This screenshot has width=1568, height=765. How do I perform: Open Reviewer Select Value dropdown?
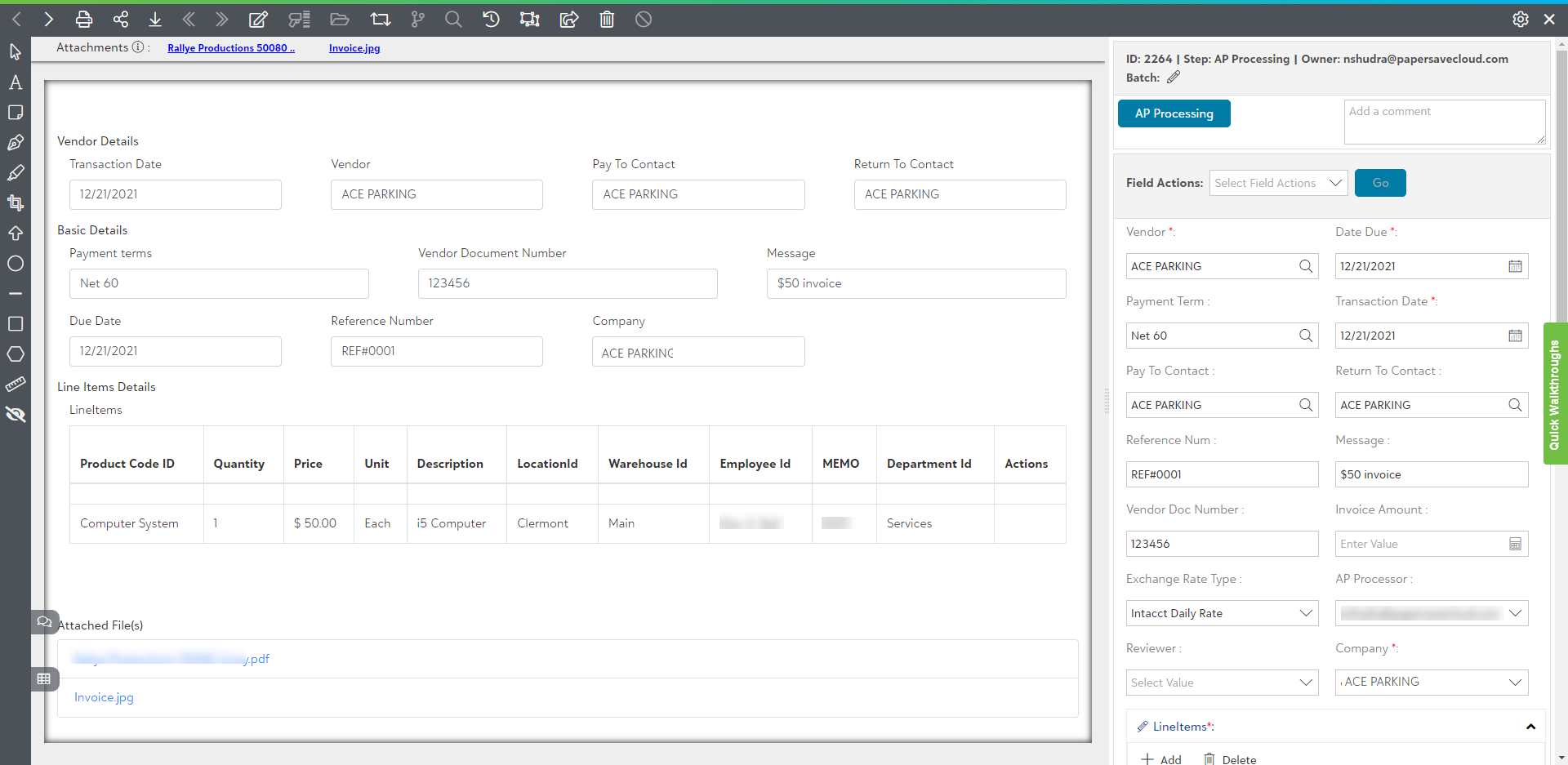[1222, 683]
